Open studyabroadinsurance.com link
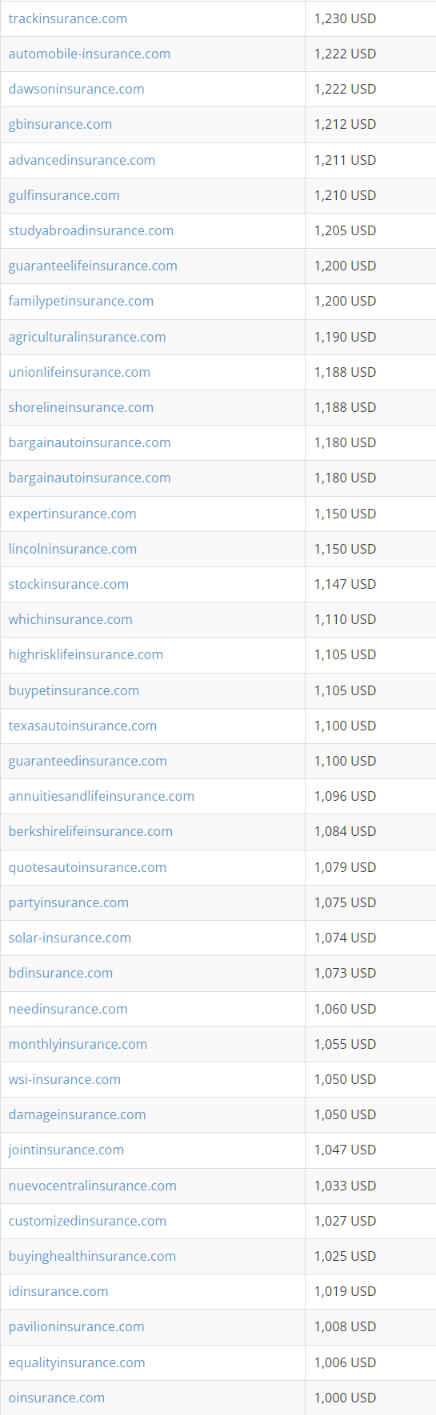 click(x=91, y=230)
